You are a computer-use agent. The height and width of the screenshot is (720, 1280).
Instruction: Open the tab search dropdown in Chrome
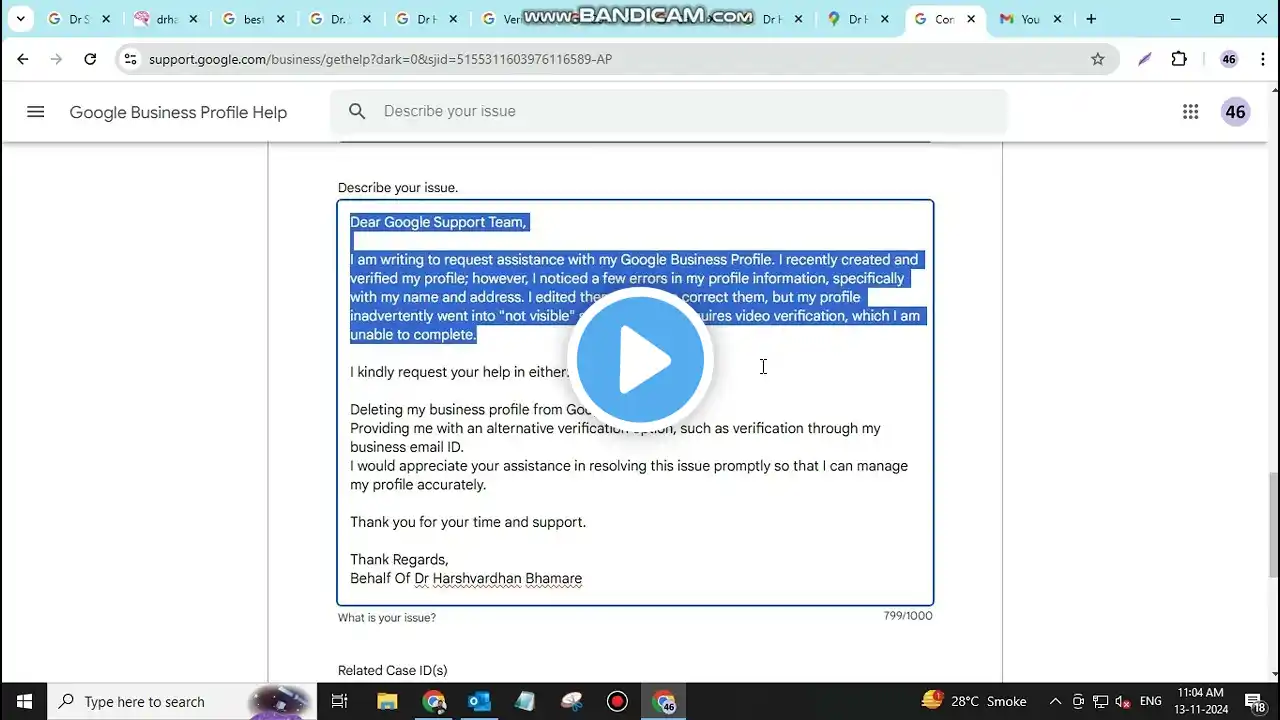[x=20, y=19]
